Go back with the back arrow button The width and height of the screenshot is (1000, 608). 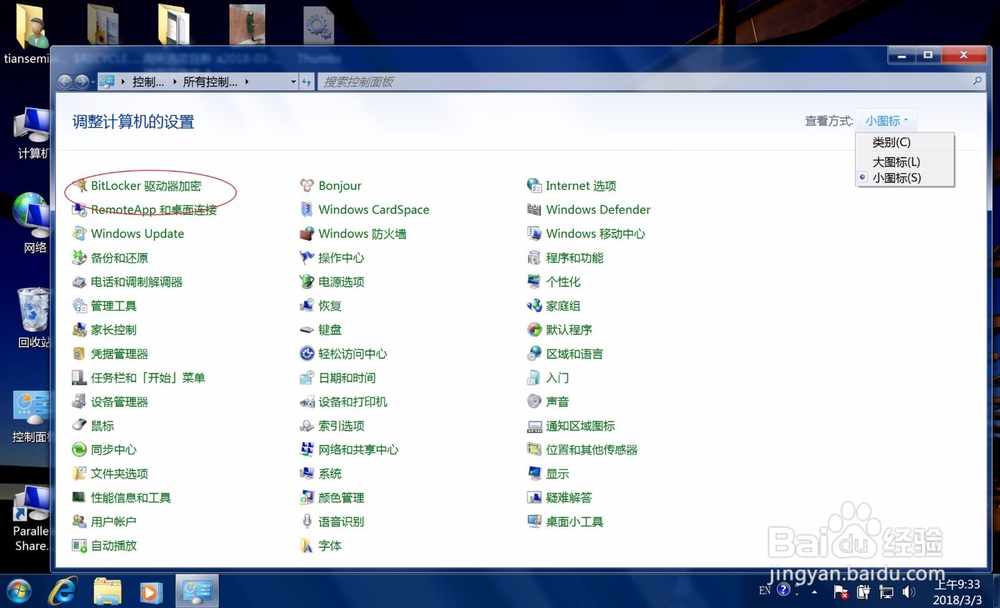click(64, 82)
